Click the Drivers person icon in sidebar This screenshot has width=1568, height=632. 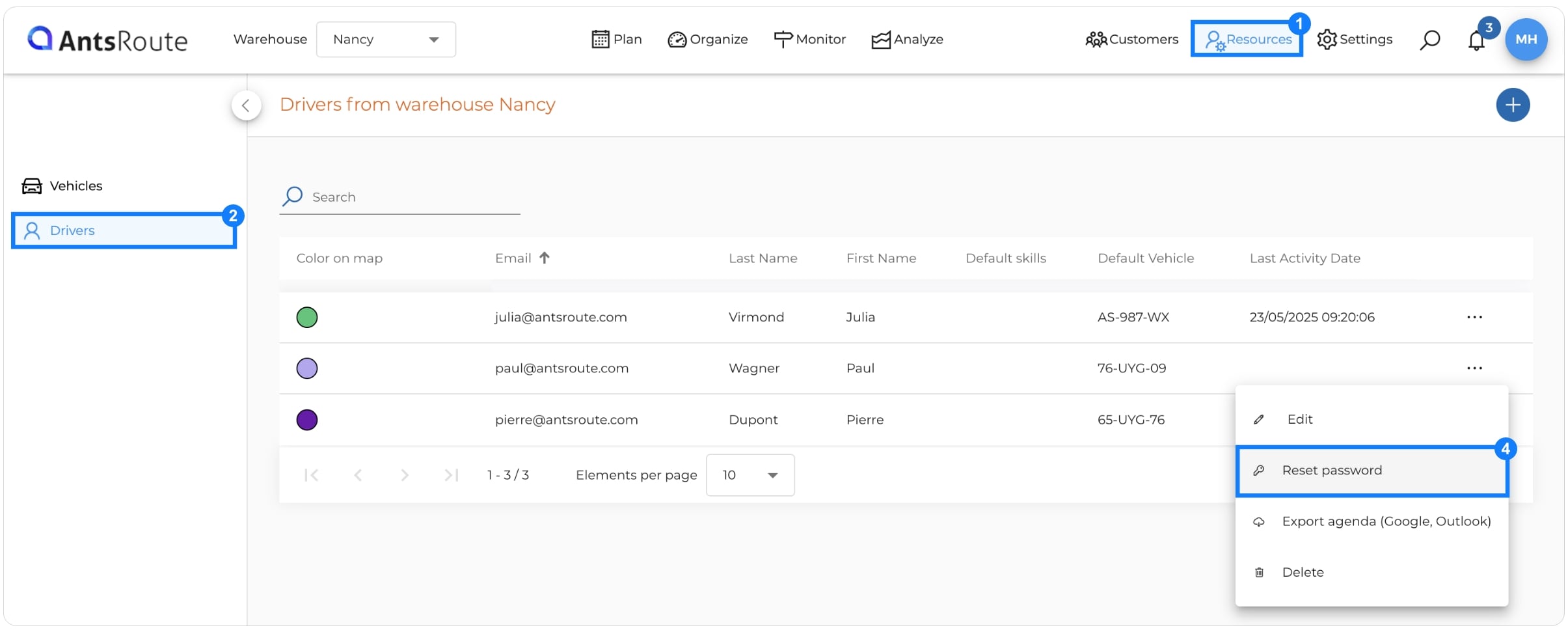click(32, 230)
